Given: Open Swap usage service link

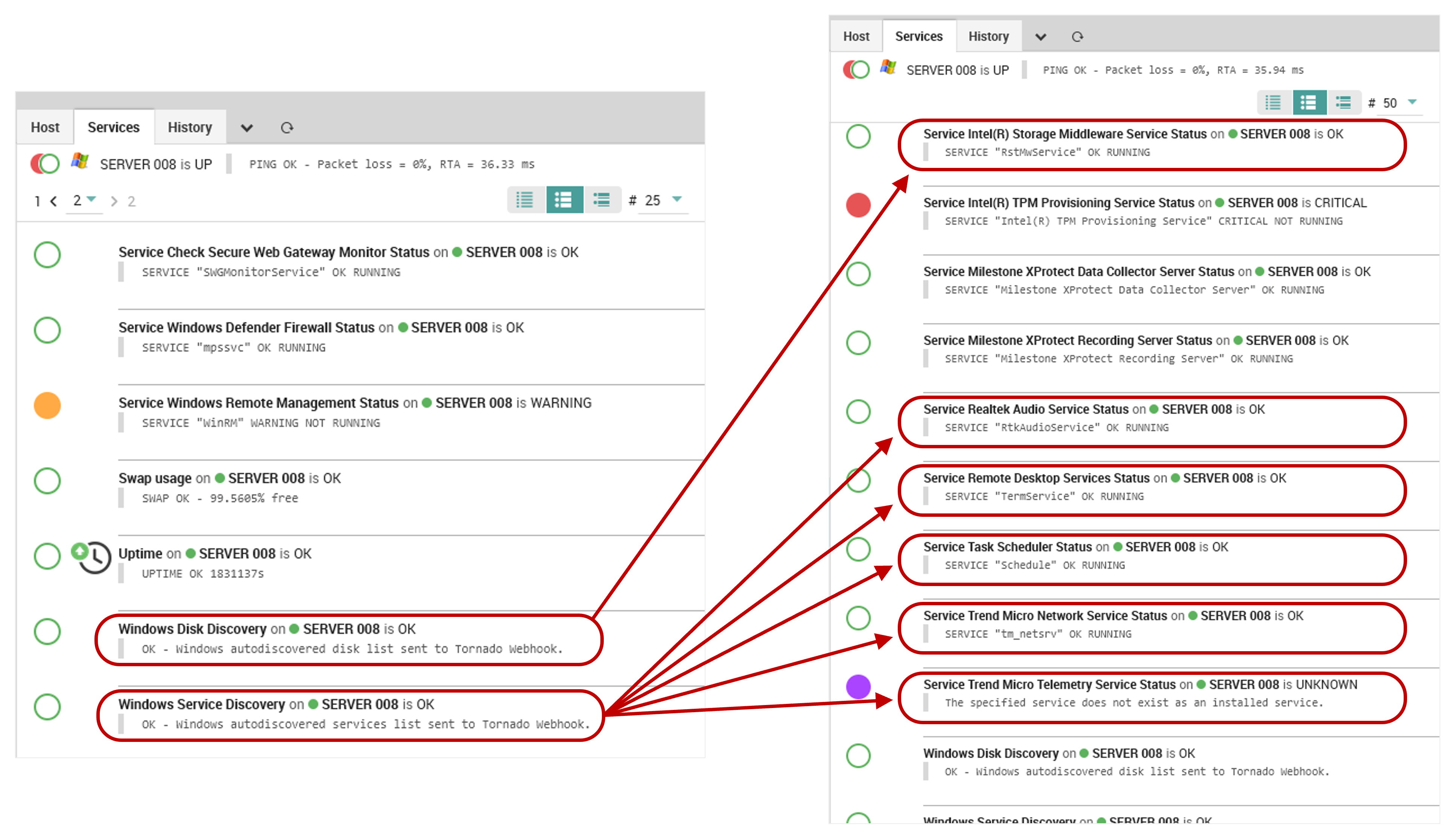Looking at the screenshot, I should [x=155, y=478].
